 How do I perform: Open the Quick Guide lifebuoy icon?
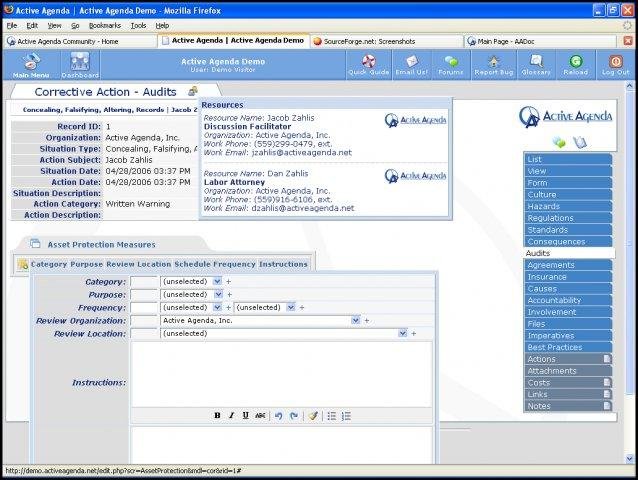[369, 61]
